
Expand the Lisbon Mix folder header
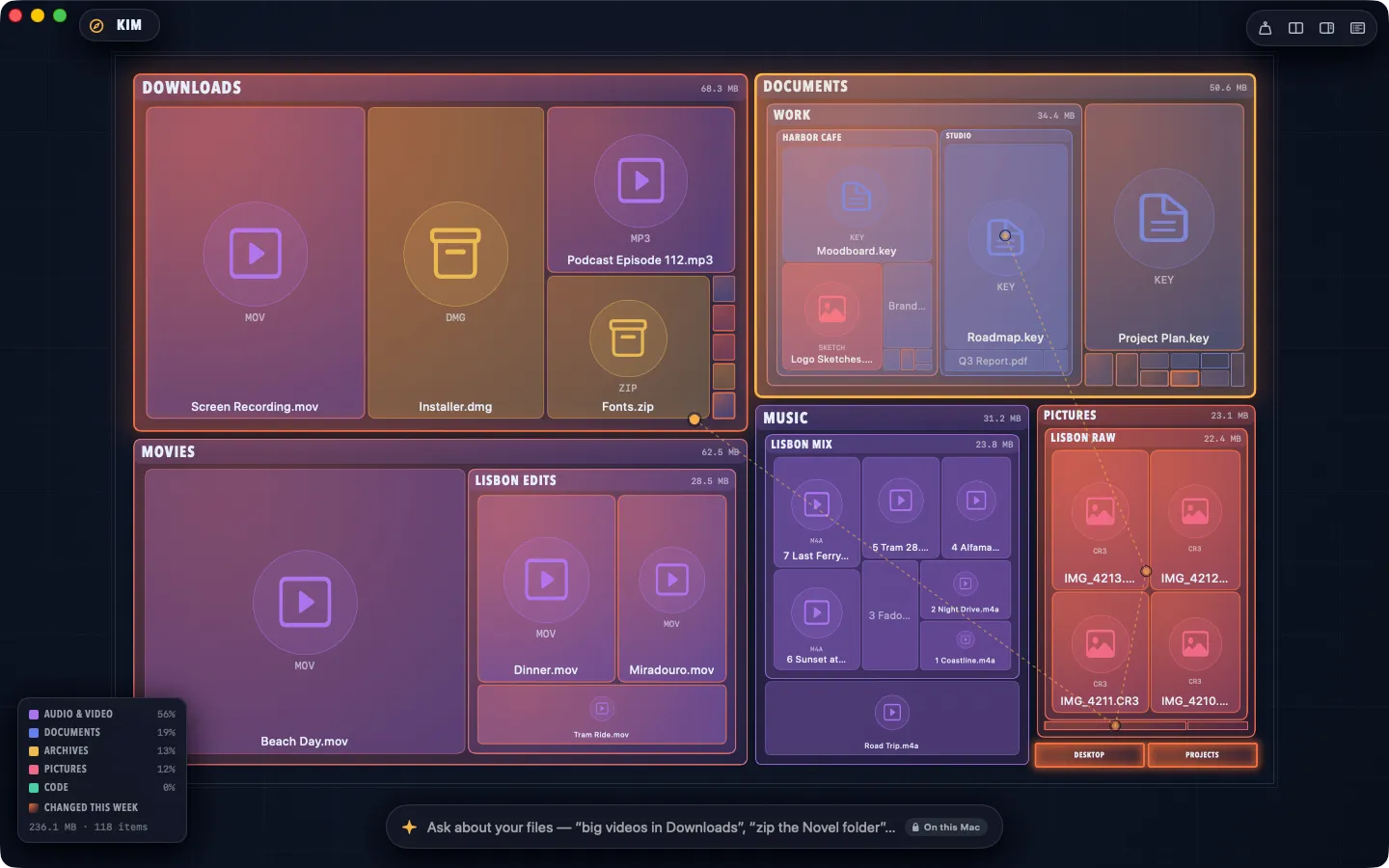[x=891, y=445]
